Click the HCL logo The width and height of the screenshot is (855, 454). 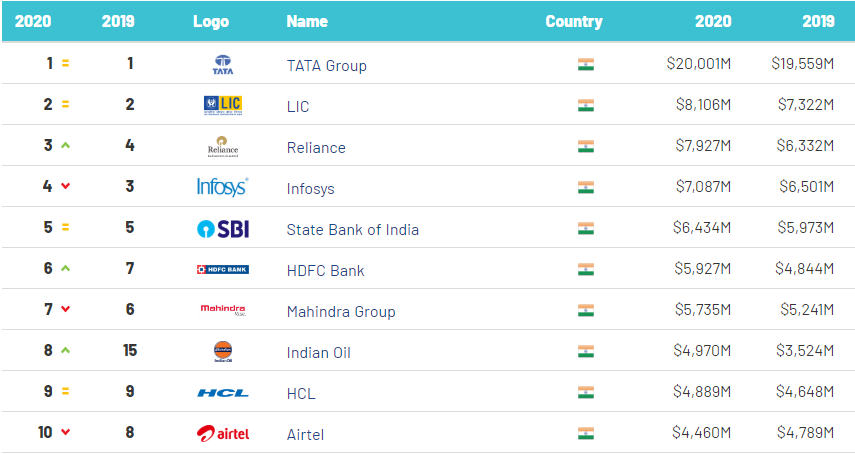pyautogui.click(x=222, y=393)
